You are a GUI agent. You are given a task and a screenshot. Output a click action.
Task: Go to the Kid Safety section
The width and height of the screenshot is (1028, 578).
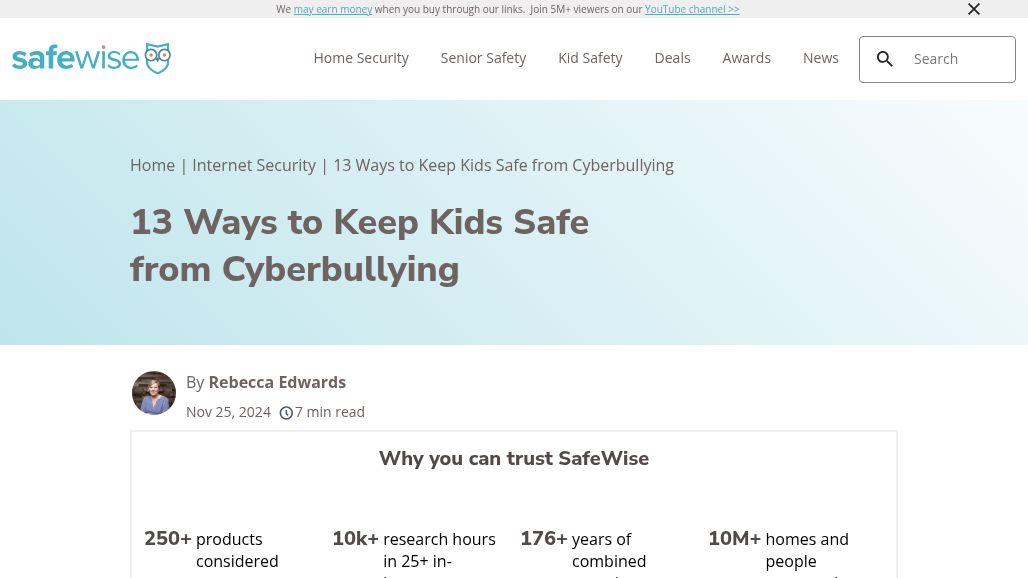(590, 58)
